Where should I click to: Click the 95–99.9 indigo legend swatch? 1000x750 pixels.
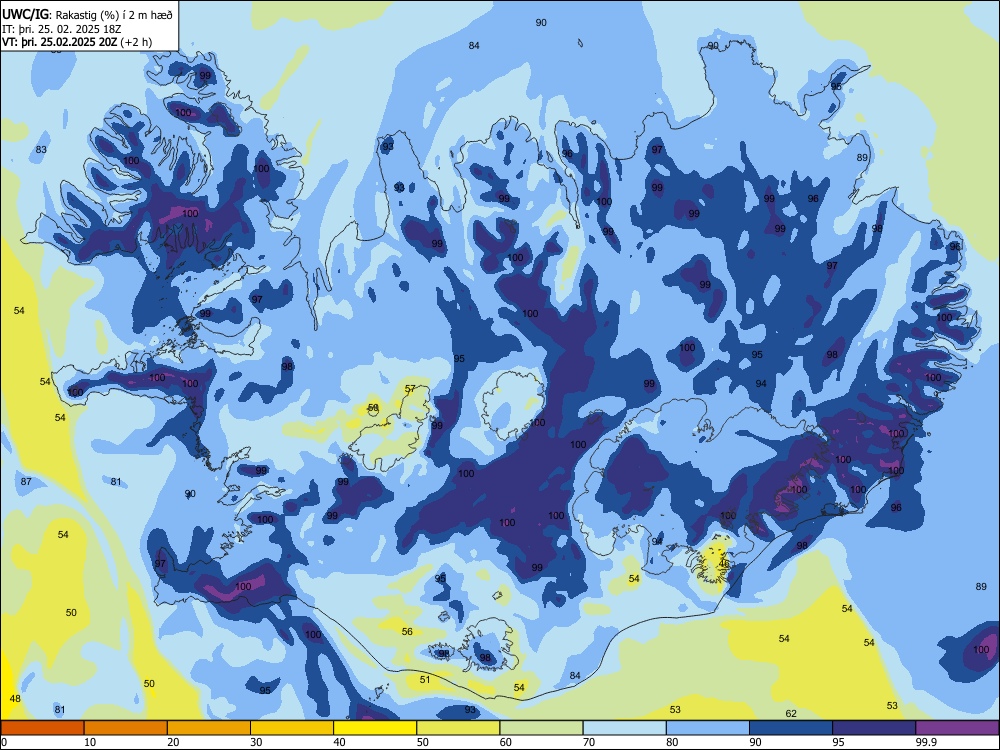(x=874, y=728)
